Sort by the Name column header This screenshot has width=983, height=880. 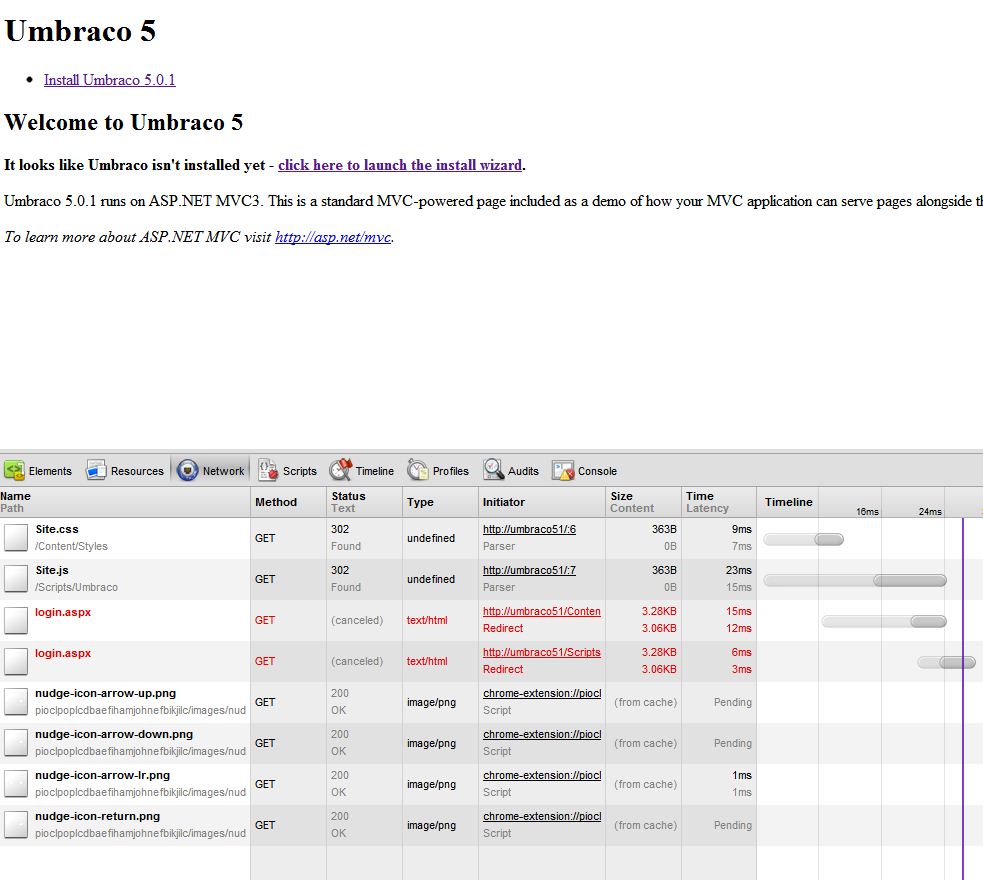tap(125, 502)
